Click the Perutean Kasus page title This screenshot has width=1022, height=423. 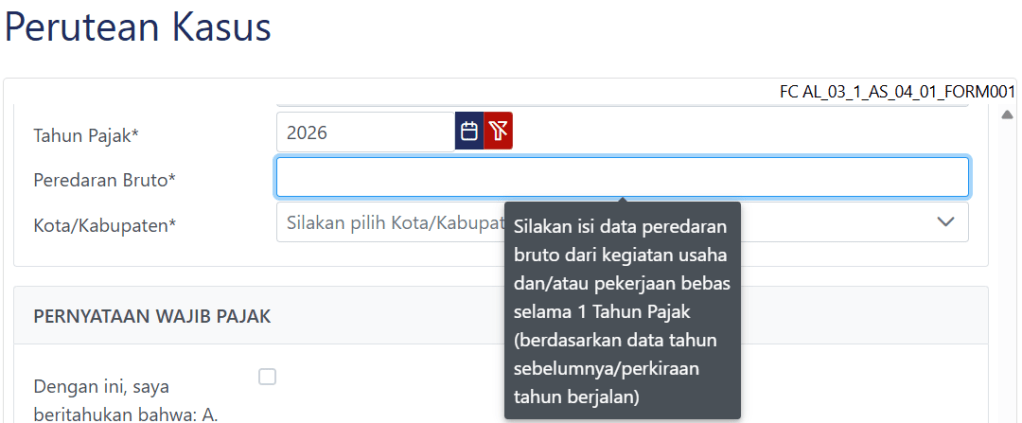(138, 28)
